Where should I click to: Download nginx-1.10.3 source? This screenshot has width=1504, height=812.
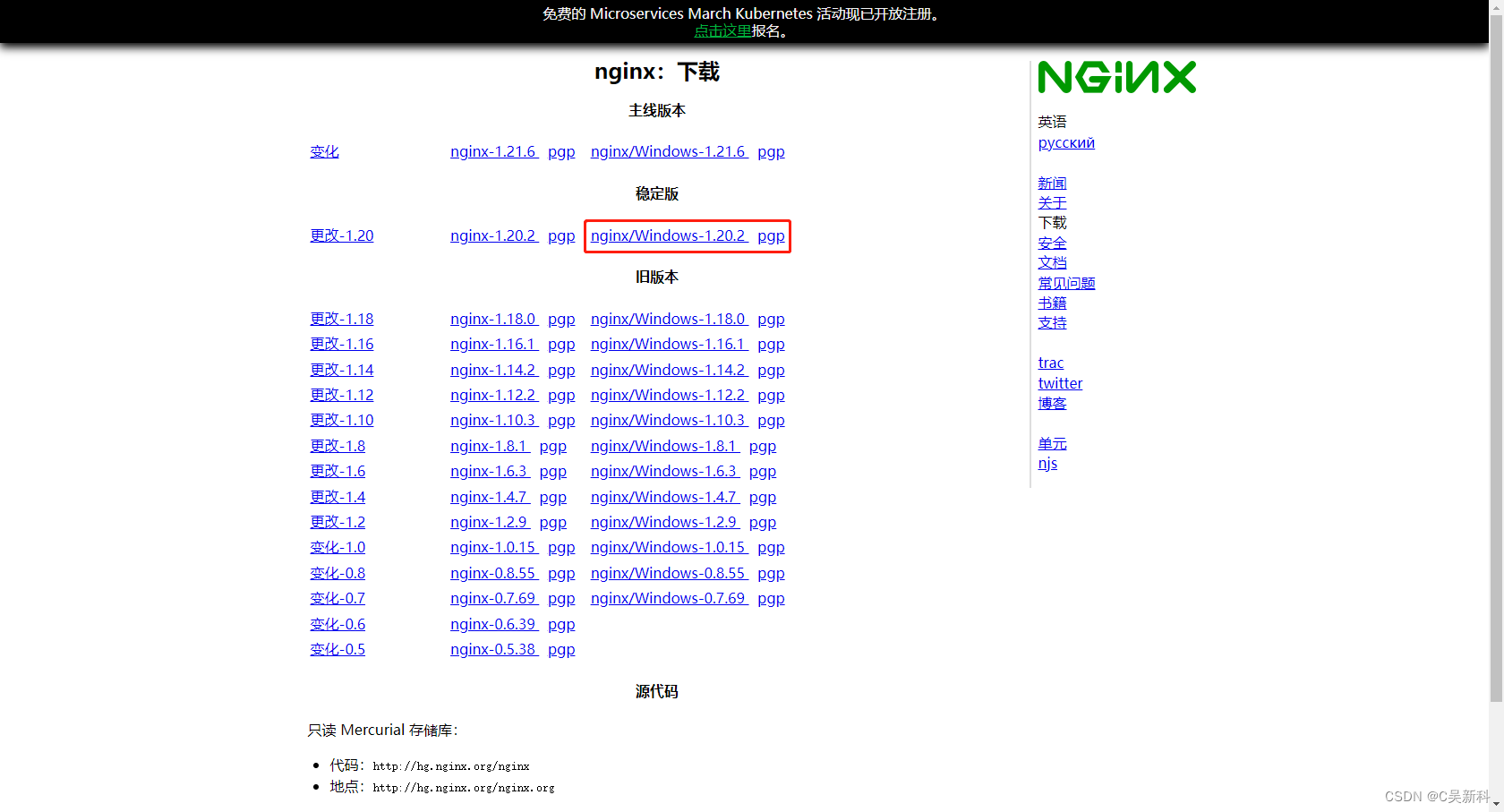pyautogui.click(x=493, y=420)
